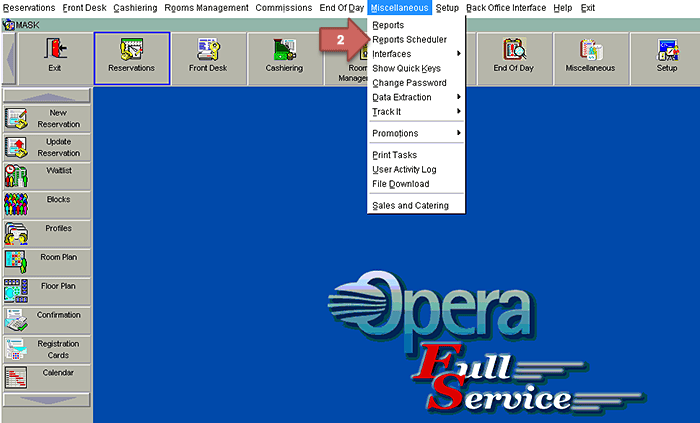700x423 pixels.
Task: Open the Setup toolbar icon
Action: click(666, 57)
